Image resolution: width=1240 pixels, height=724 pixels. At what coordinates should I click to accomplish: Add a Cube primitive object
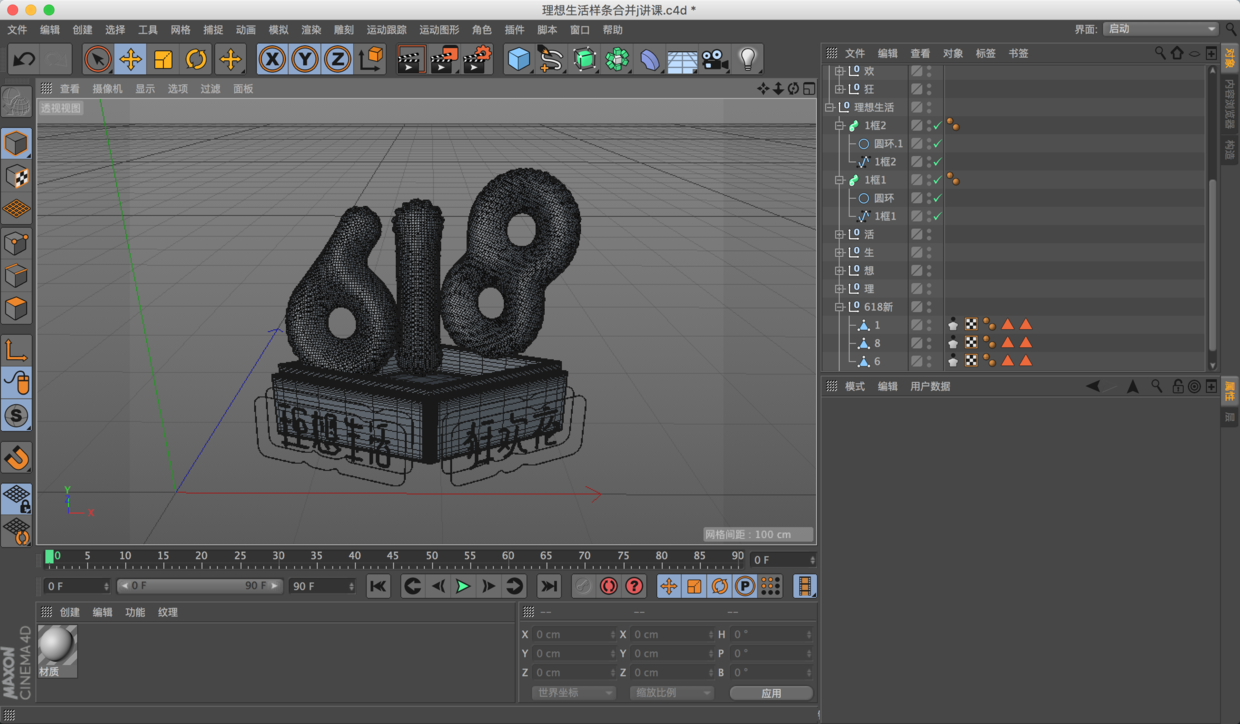pos(518,59)
